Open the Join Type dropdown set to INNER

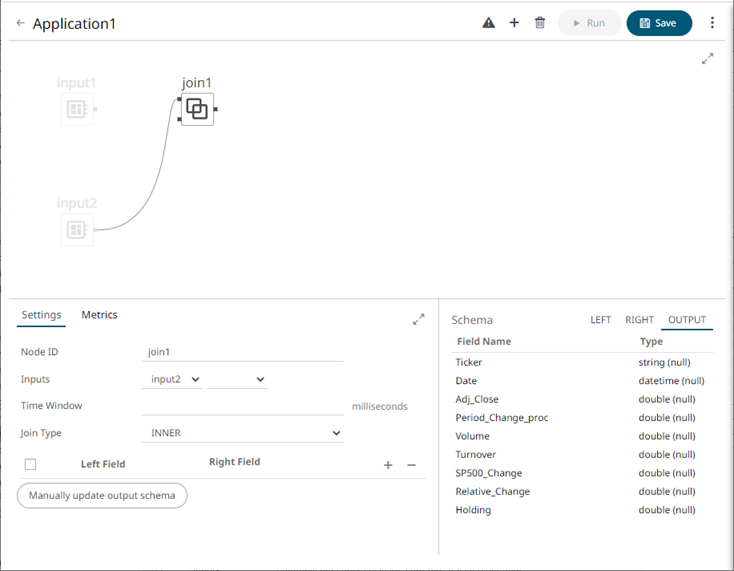point(242,433)
